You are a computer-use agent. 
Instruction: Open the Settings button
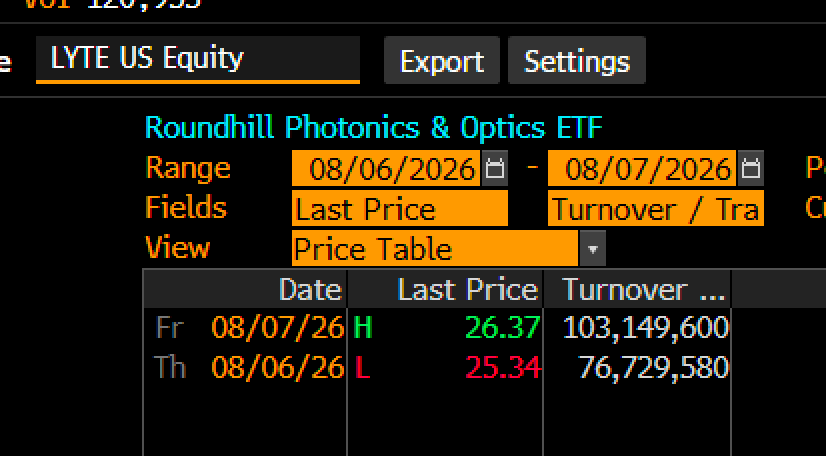coord(577,61)
